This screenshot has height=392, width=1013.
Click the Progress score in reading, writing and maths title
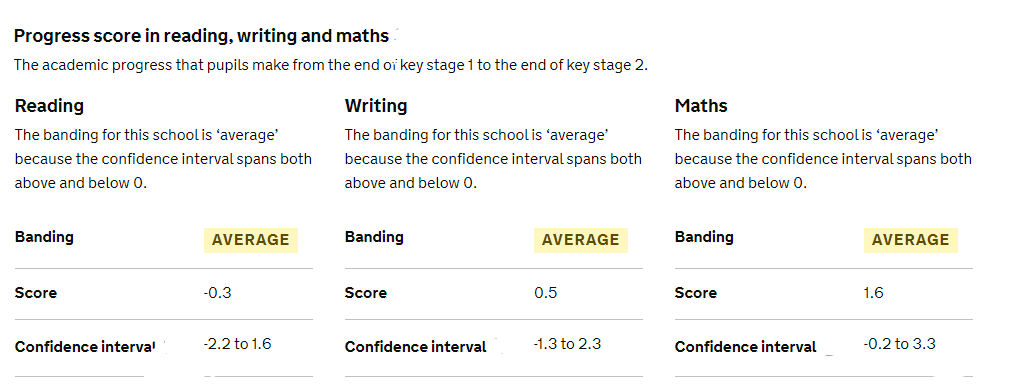click(201, 36)
